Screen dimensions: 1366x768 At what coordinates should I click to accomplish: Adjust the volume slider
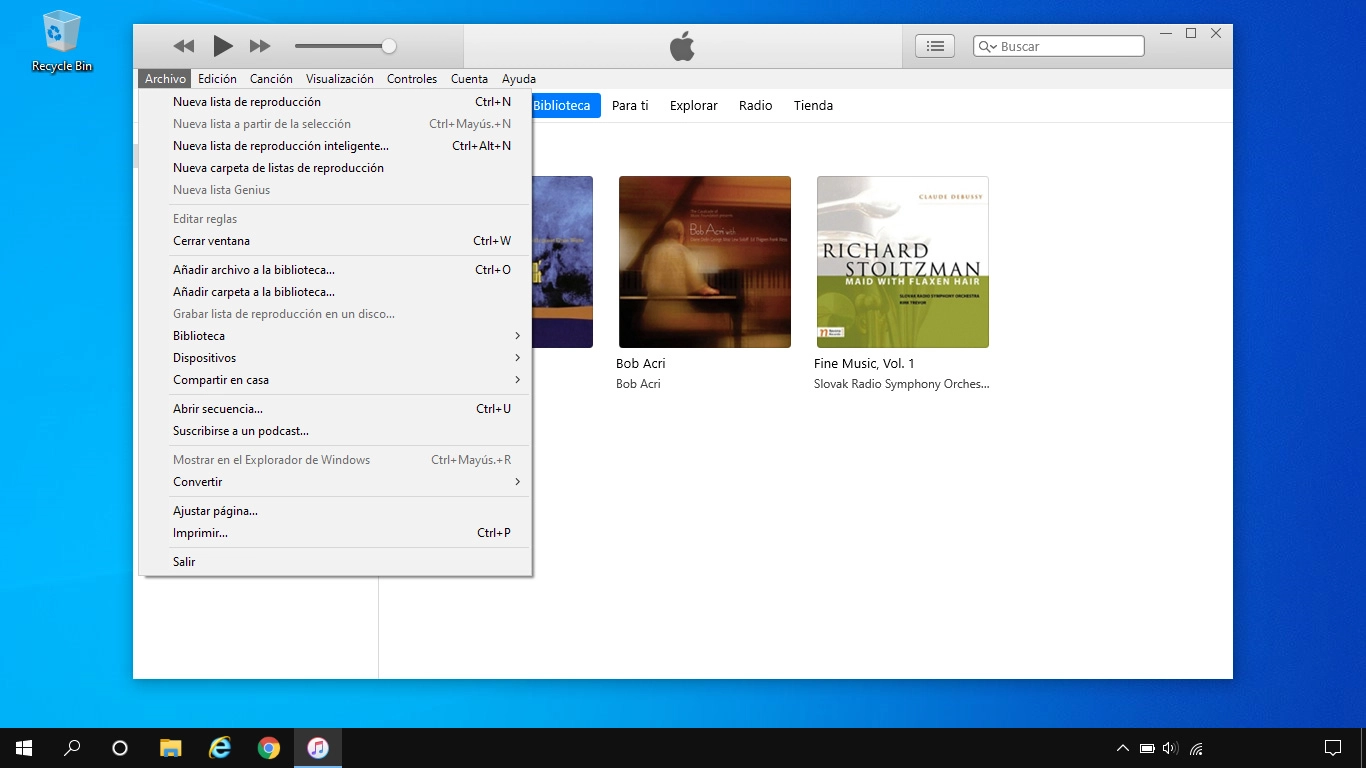387,45
